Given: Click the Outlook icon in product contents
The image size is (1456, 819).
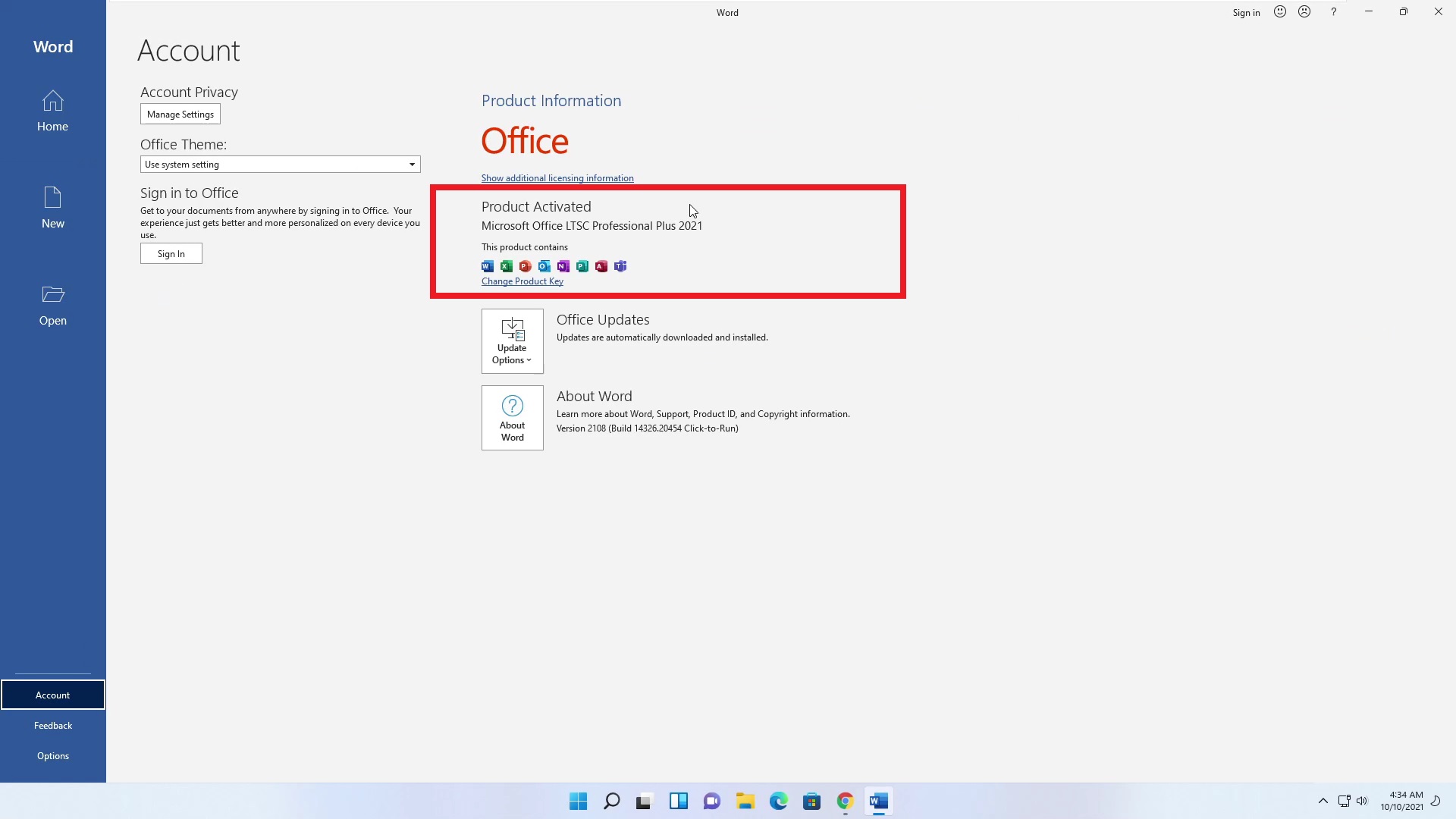Looking at the screenshot, I should (x=544, y=266).
